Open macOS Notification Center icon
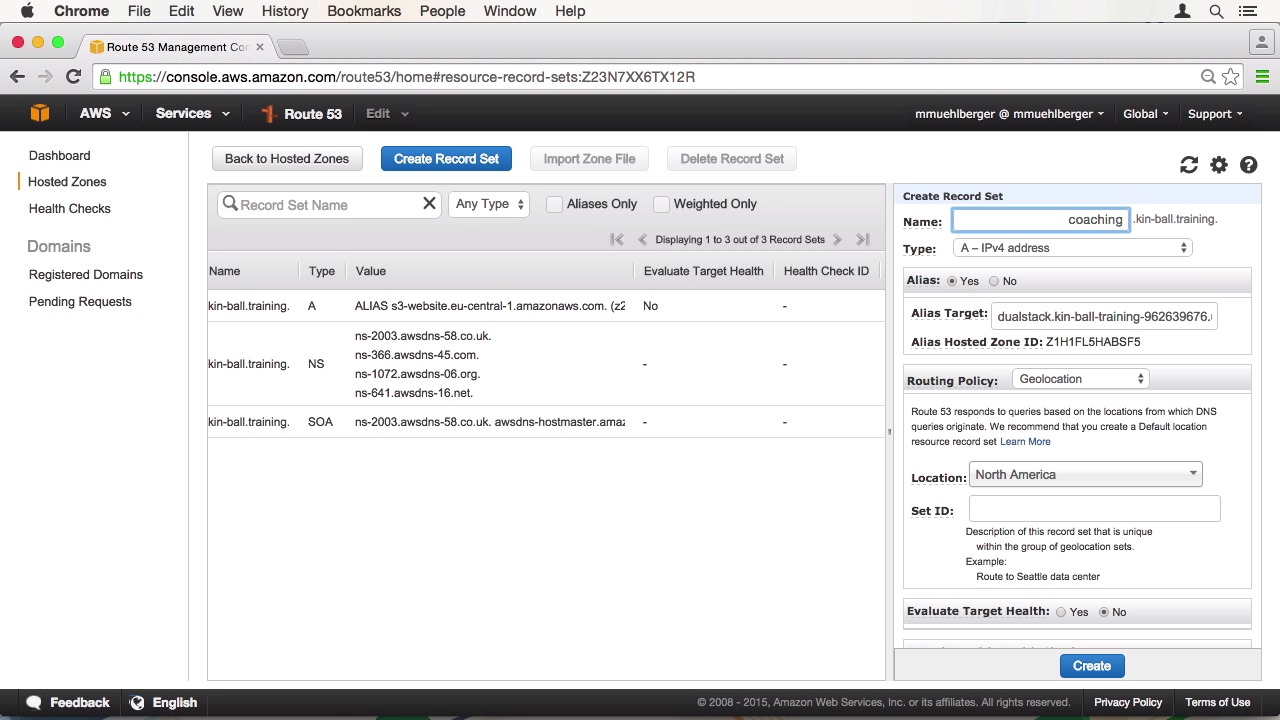This screenshot has width=1280, height=720. (x=1247, y=11)
